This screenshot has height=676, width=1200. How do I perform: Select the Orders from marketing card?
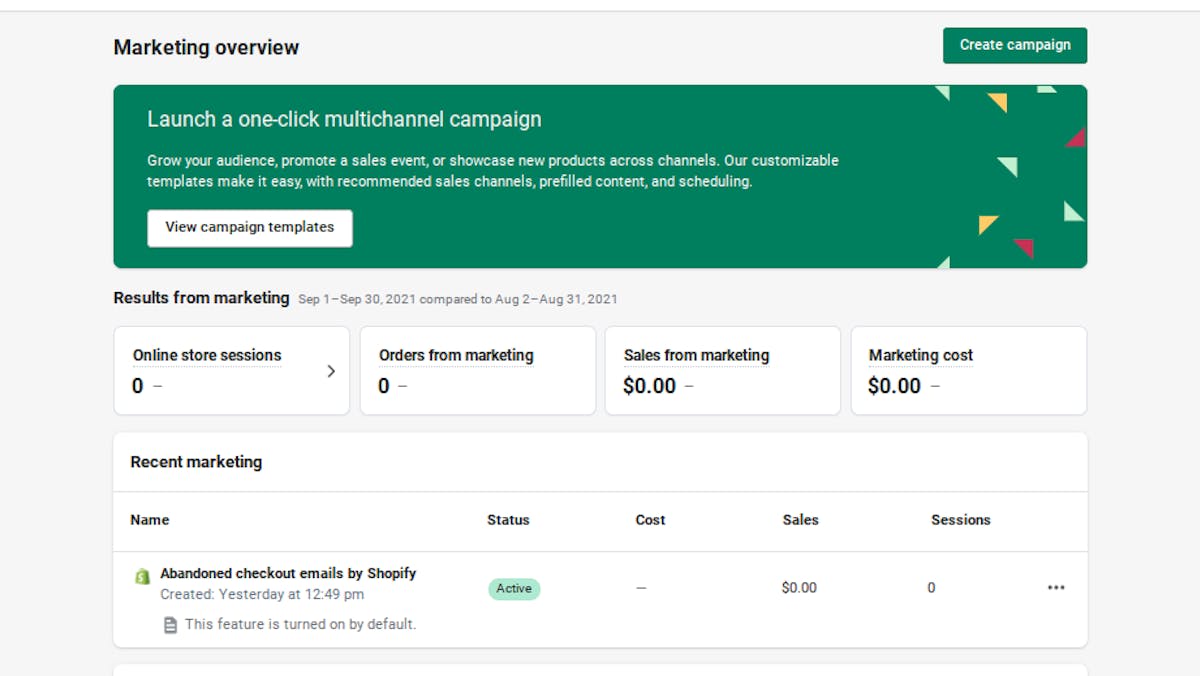coord(478,370)
